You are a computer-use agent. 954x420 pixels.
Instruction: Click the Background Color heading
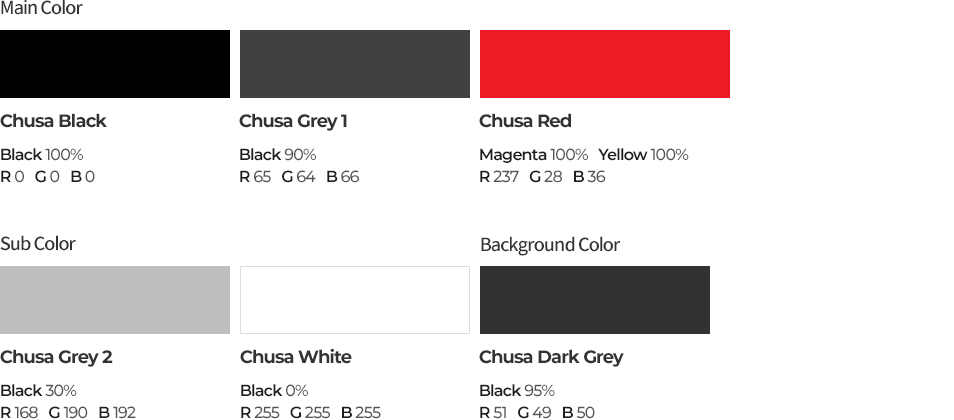point(550,245)
